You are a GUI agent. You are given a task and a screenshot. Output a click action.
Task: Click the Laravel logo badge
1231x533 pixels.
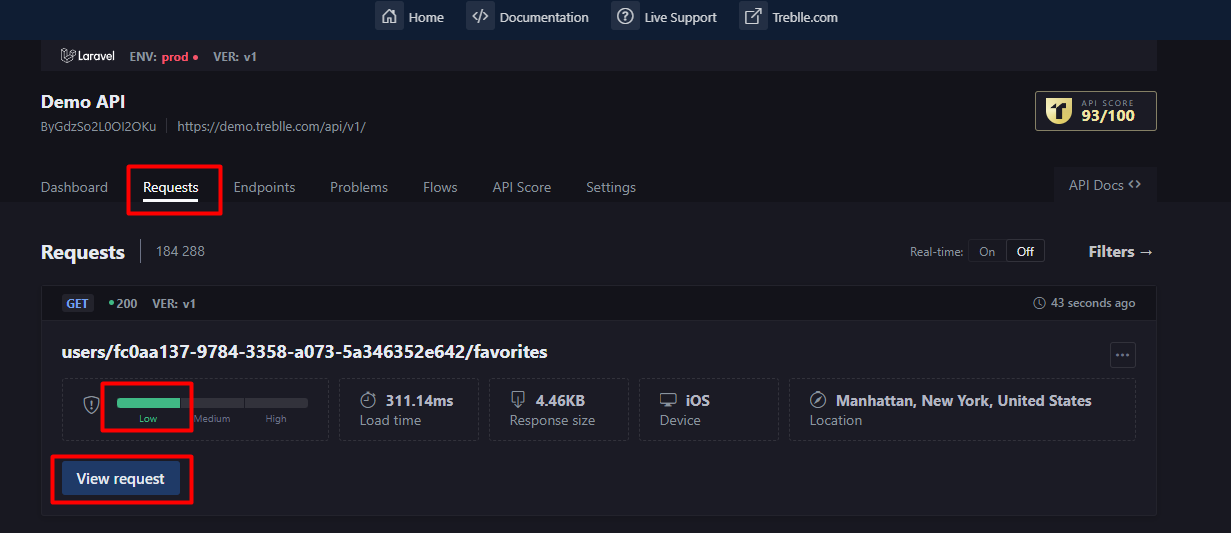[88, 57]
